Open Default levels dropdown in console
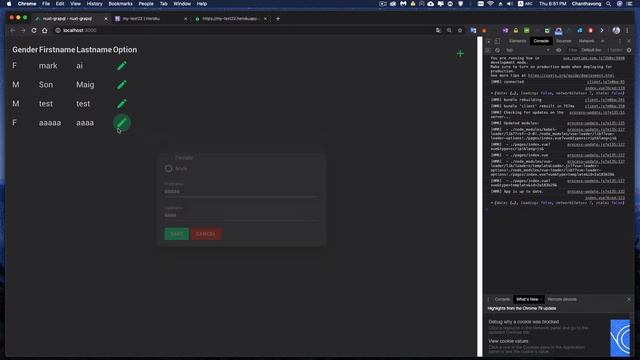Viewport: 640px width, 360px height. [x=591, y=50]
